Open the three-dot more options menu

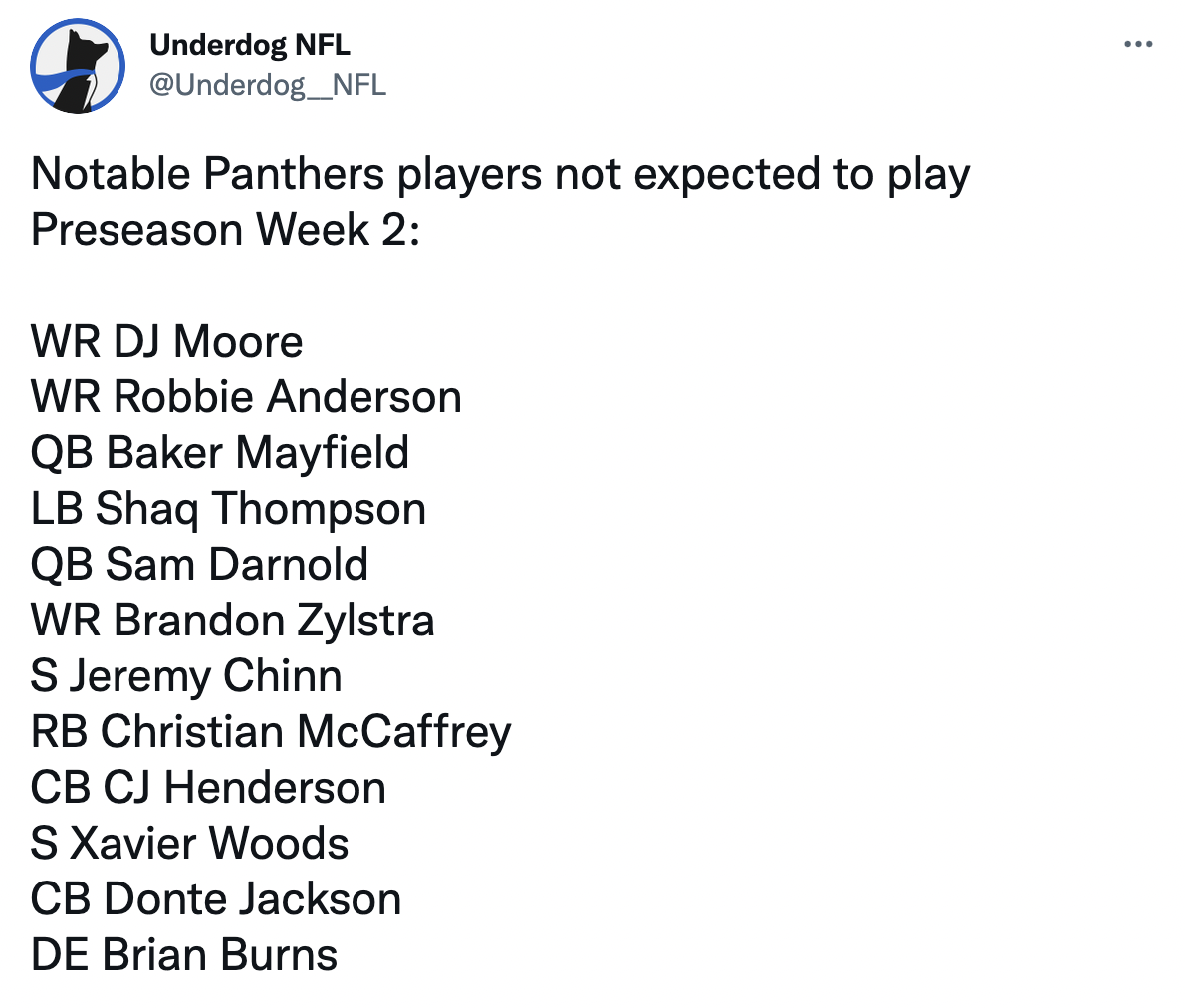click(1137, 45)
